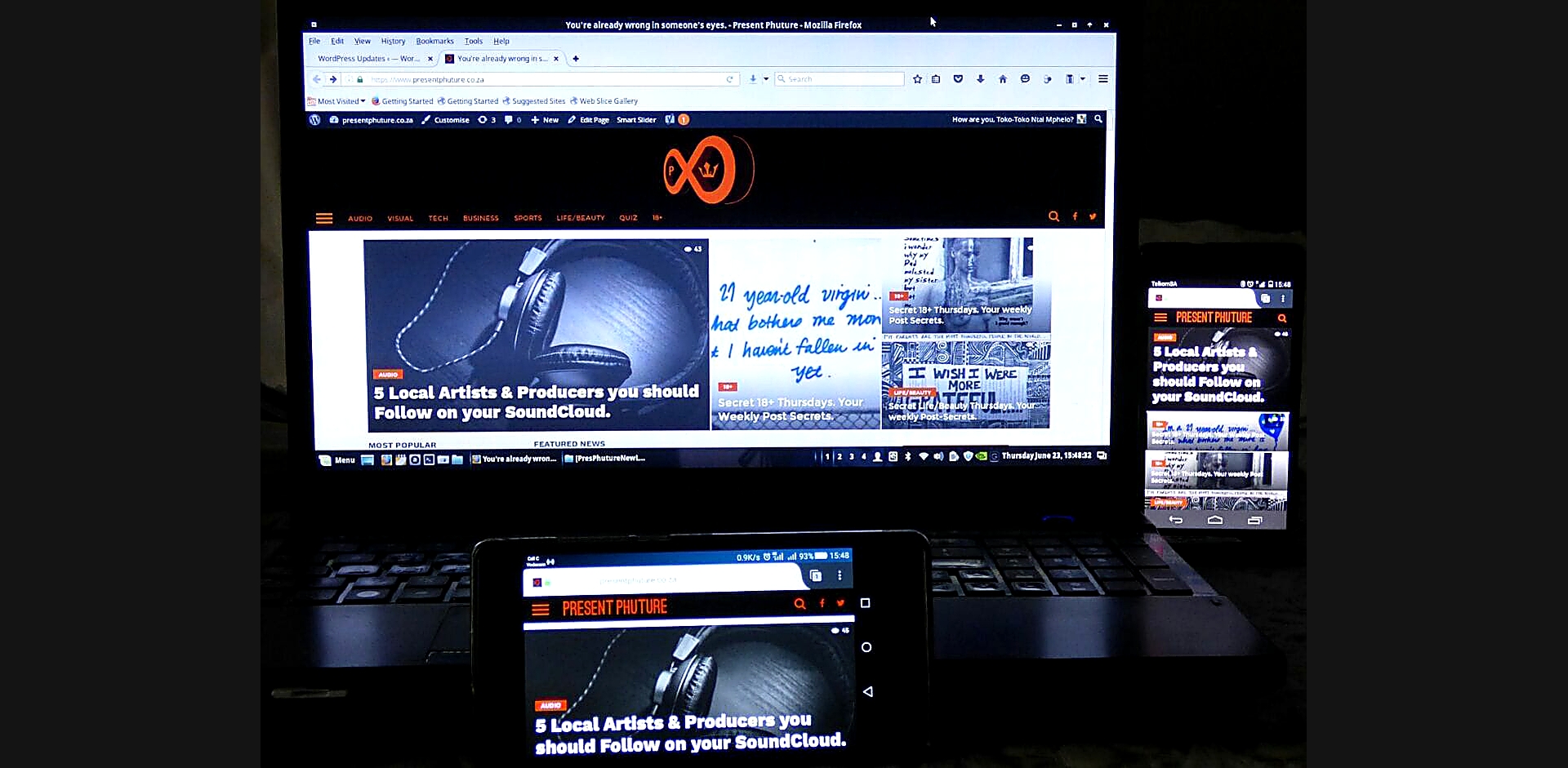
Task: Expand the dropdown arrow left of the Search box
Action: (766, 79)
